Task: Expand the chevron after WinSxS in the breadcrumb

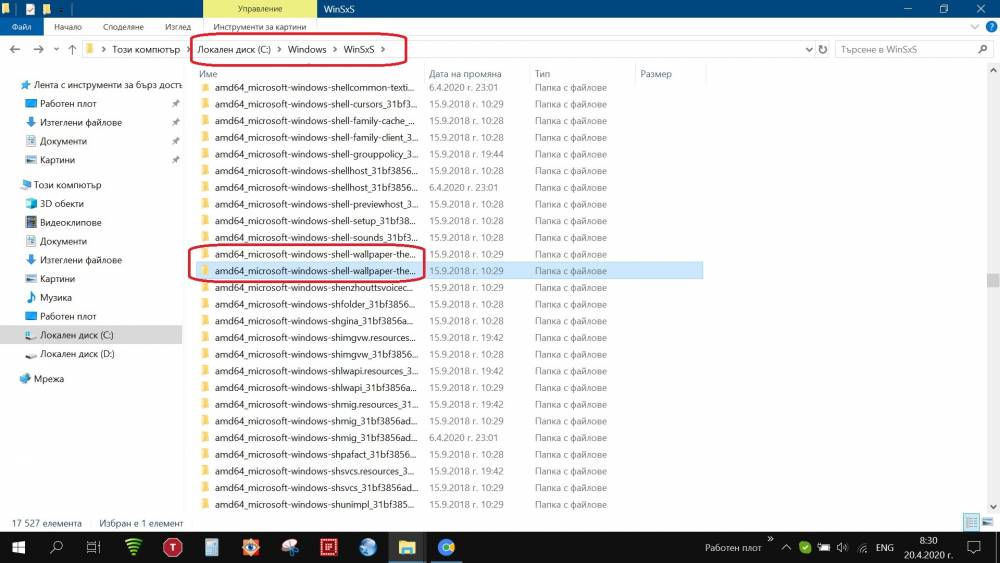Action: pyautogui.click(x=383, y=49)
